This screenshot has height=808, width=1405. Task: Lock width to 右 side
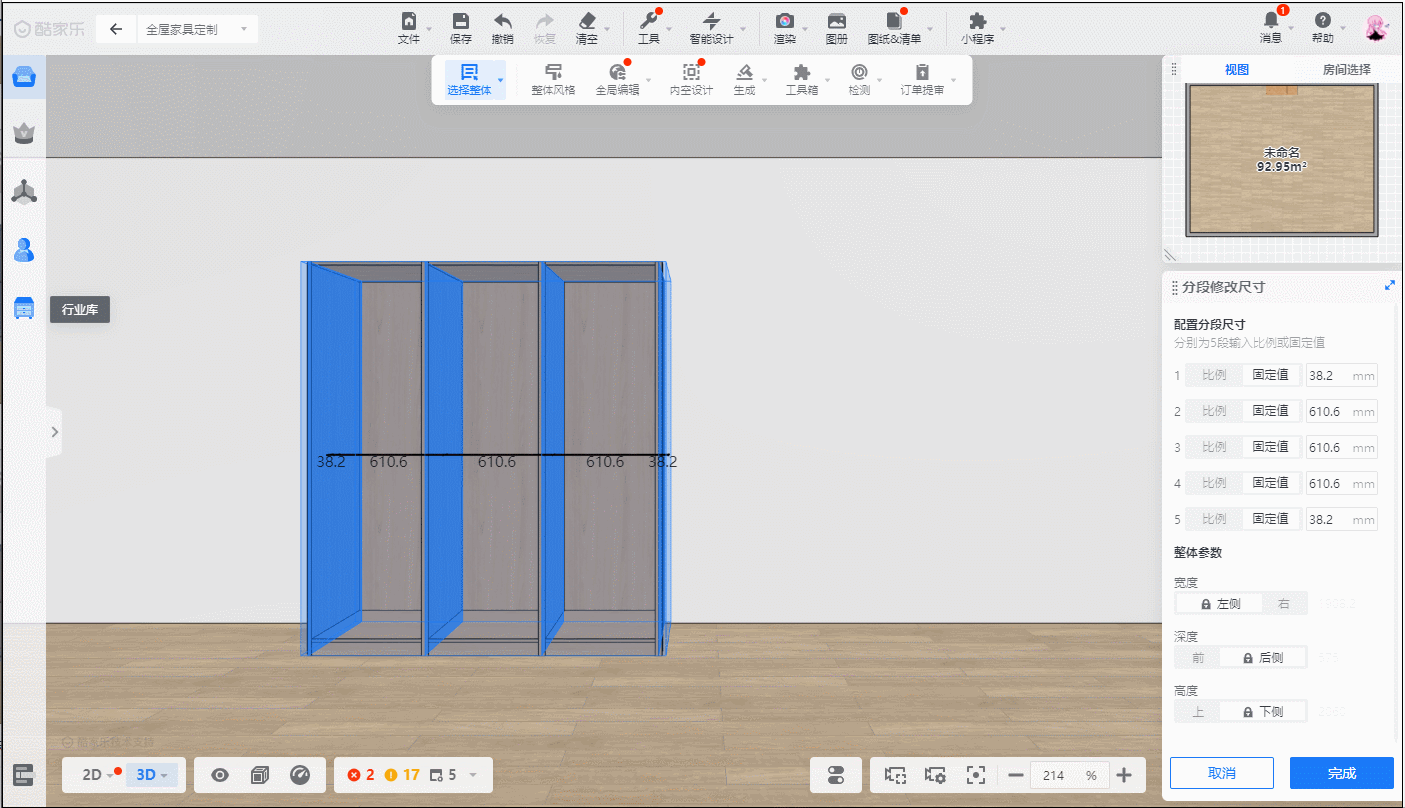(1284, 604)
